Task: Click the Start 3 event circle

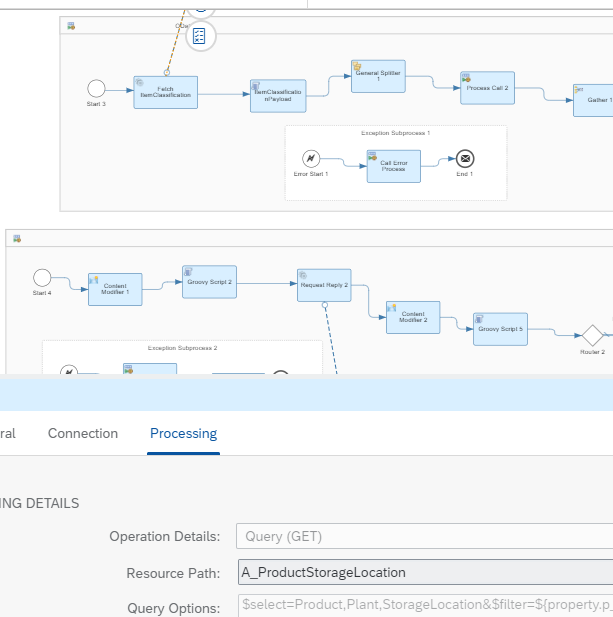Action: (x=96, y=88)
